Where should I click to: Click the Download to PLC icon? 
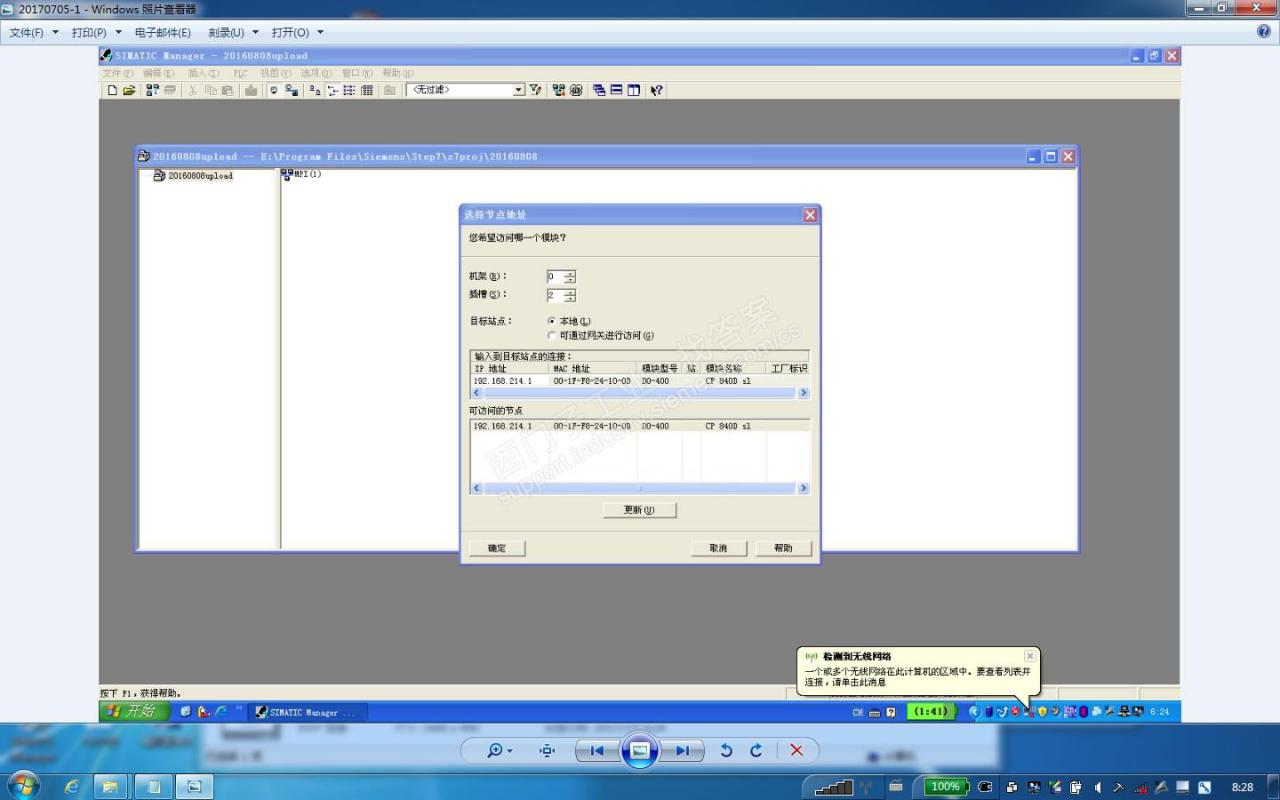coord(251,90)
